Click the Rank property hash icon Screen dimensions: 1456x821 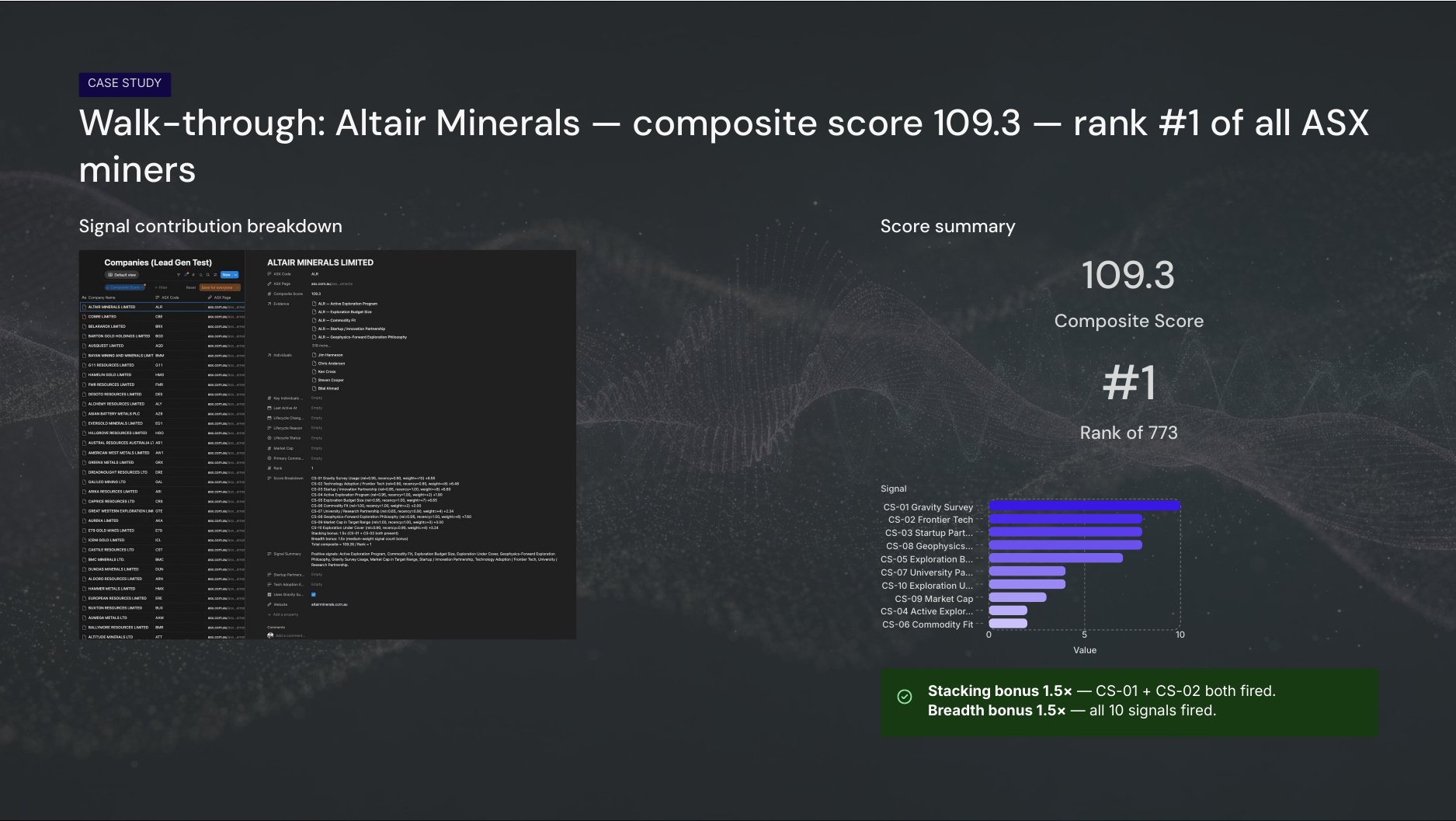(269, 468)
